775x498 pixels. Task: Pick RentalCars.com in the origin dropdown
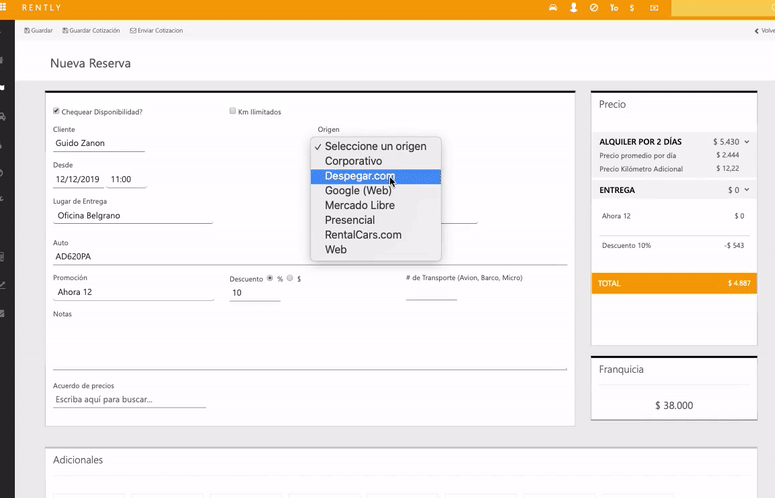click(x=362, y=235)
